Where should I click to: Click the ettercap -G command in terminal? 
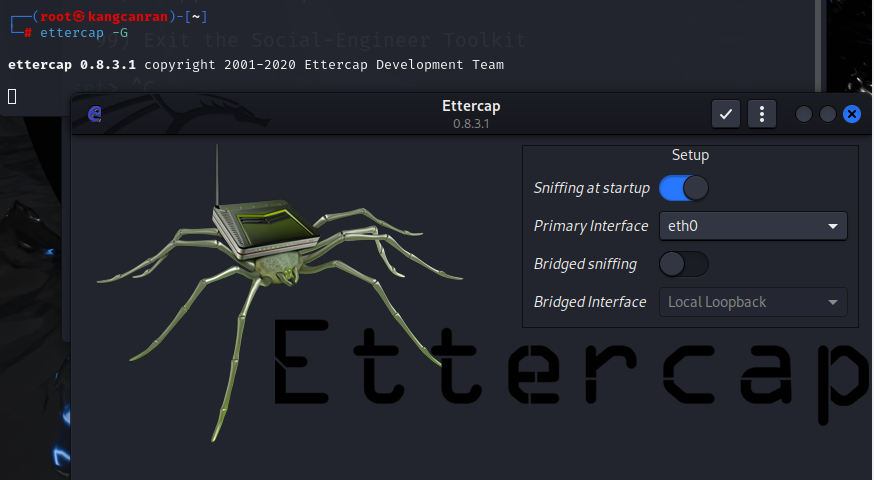(84, 33)
